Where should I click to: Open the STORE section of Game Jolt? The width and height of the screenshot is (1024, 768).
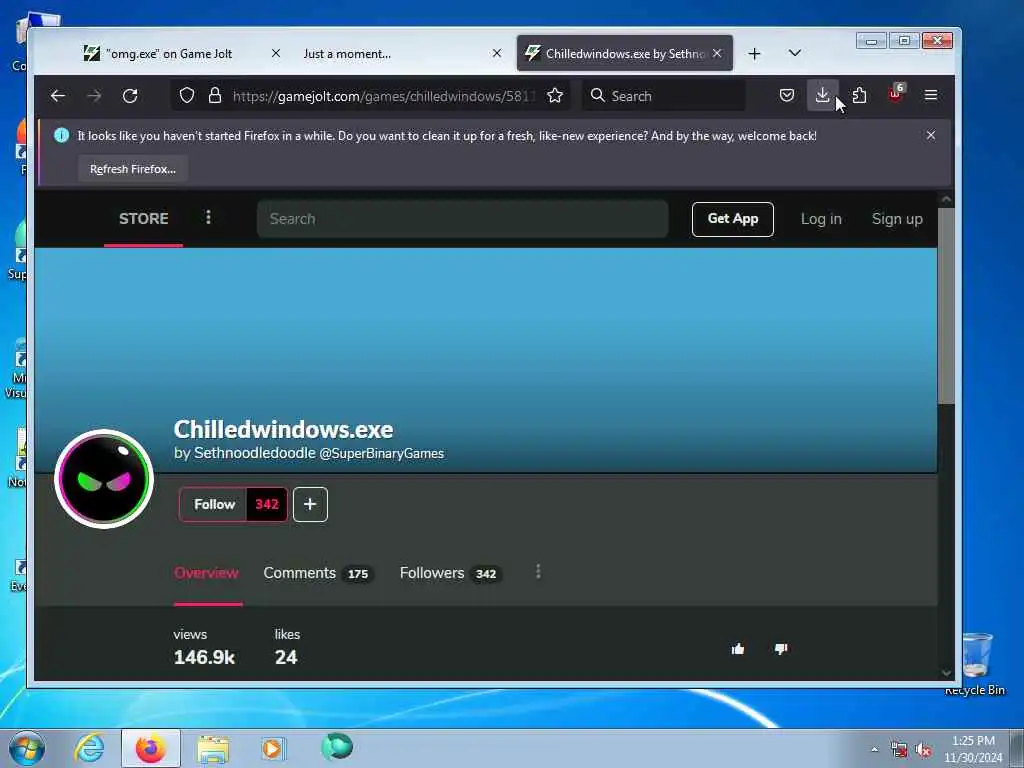click(x=144, y=219)
